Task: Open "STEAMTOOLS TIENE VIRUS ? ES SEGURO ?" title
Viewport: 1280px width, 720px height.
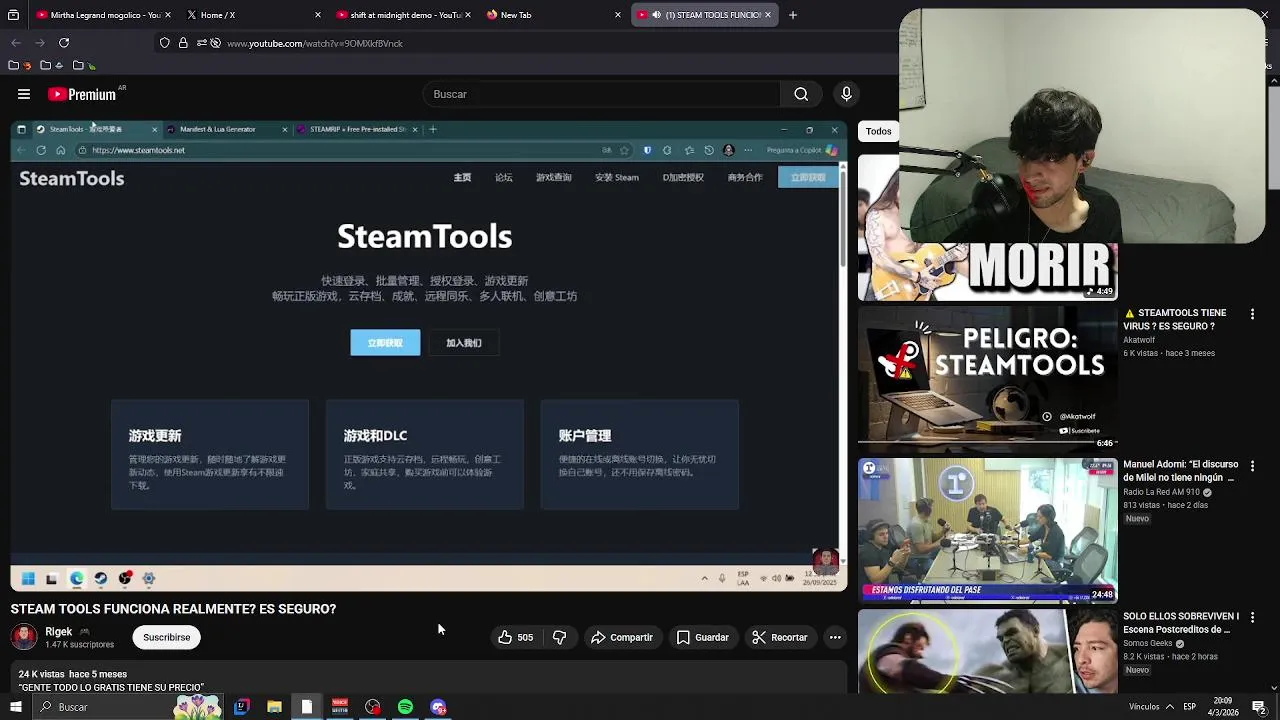Action: [1174, 319]
